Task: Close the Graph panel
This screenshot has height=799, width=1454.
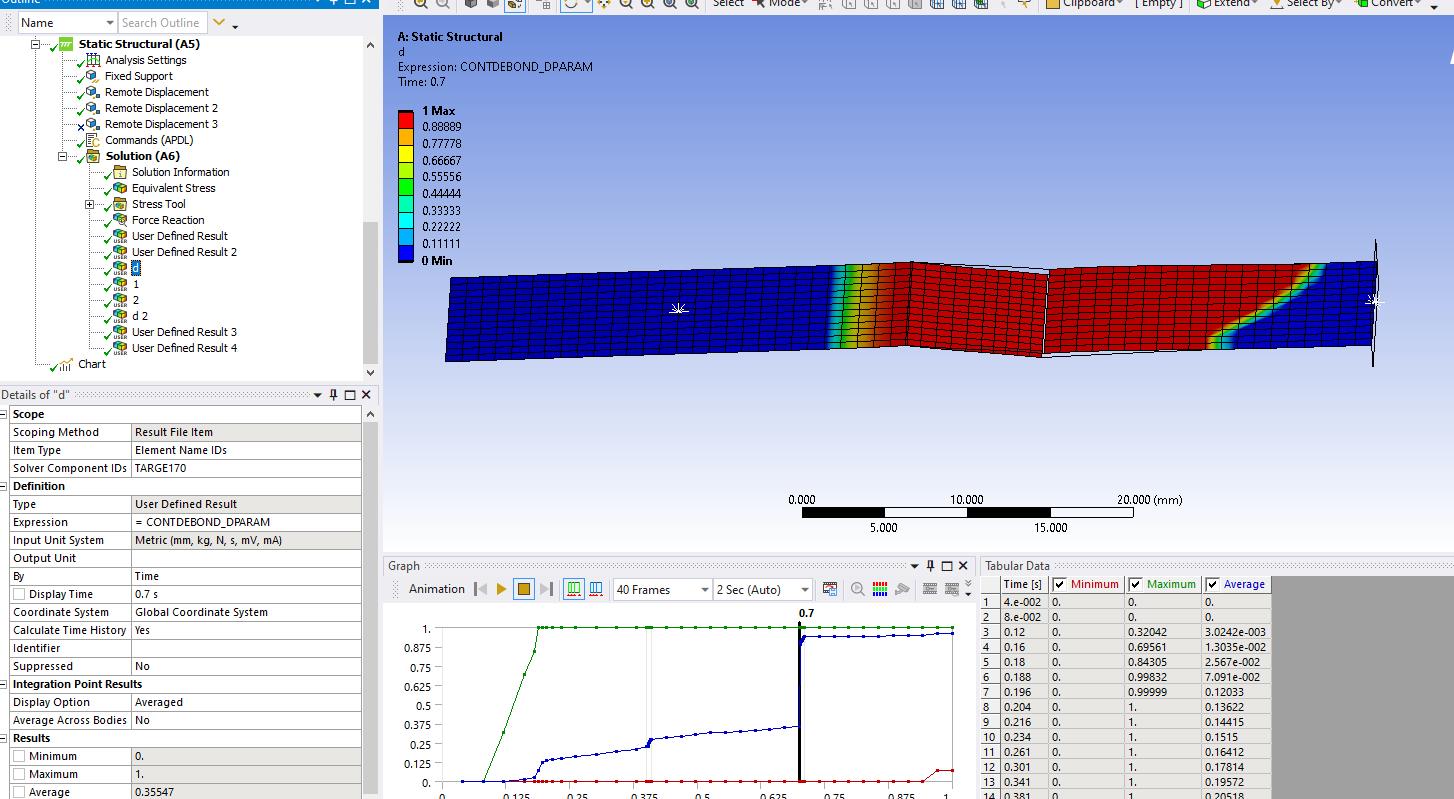Action: point(963,566)
